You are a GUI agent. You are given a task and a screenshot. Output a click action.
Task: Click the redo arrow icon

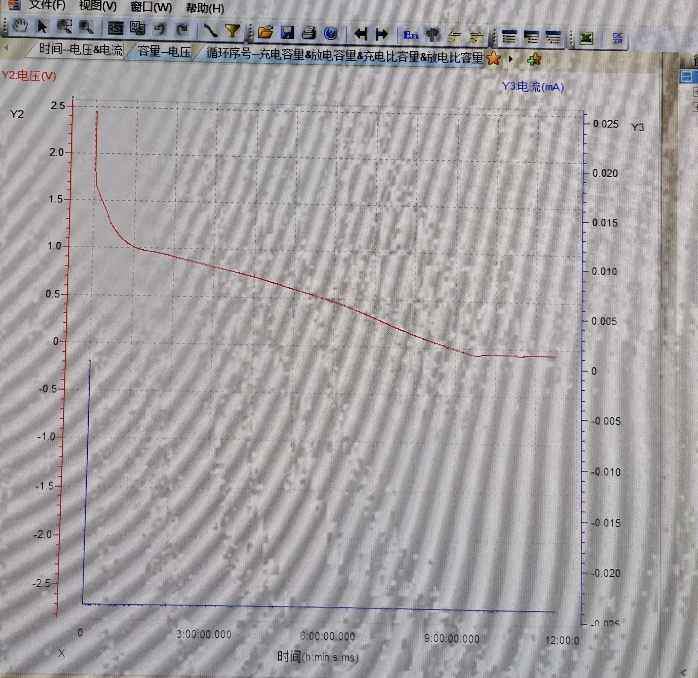click(x=182, y=30)
